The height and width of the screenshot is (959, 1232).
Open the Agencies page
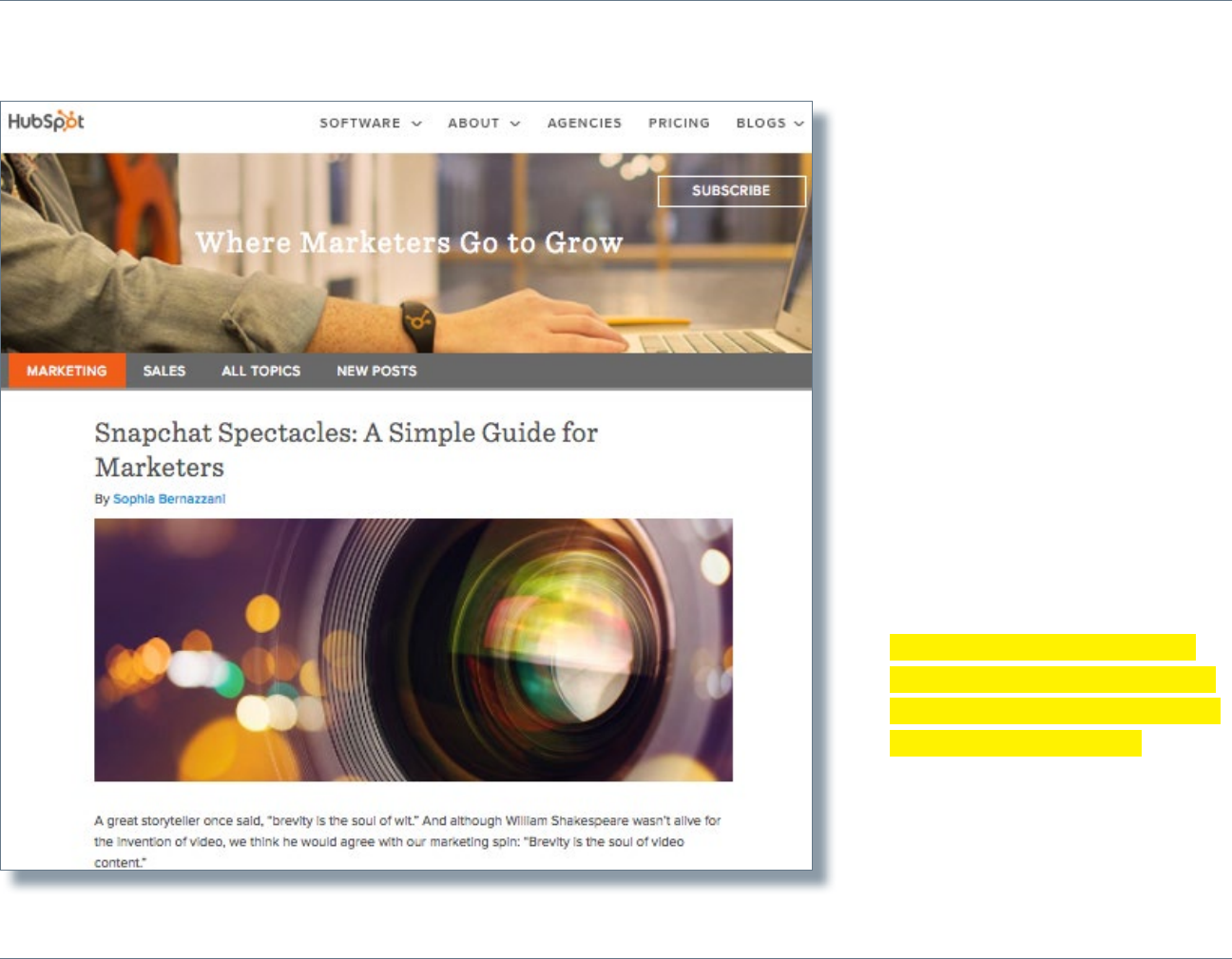click(x=584, y=124)
